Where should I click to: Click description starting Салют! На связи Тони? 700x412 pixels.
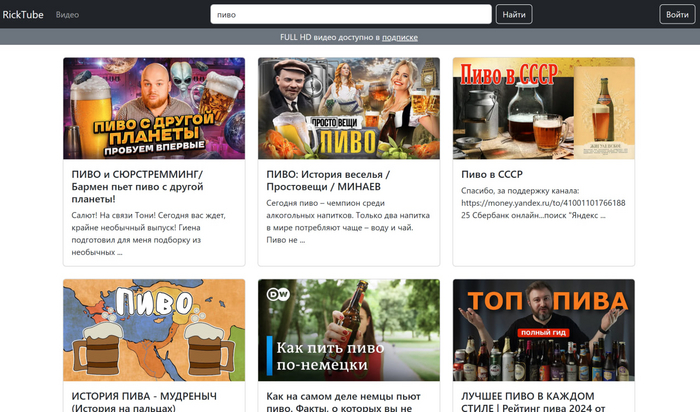tap(149, 234)
